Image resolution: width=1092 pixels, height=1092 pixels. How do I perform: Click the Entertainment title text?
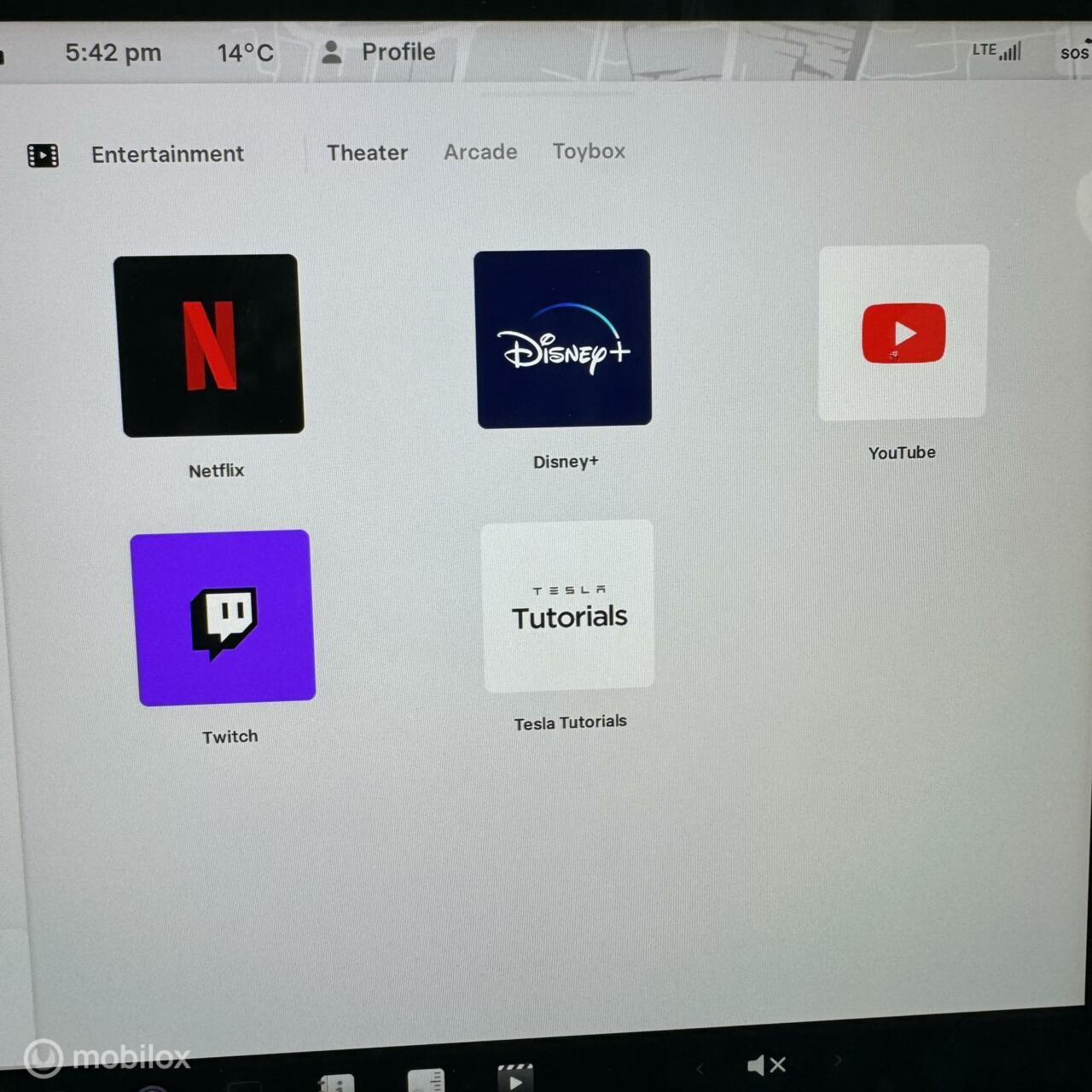click(167, 154)
